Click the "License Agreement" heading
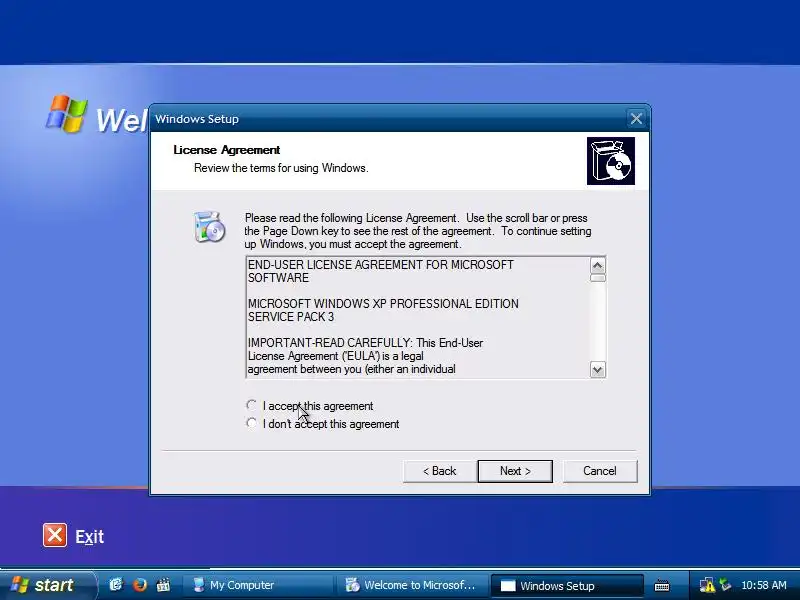800x600 pixels. click(227, 150)
